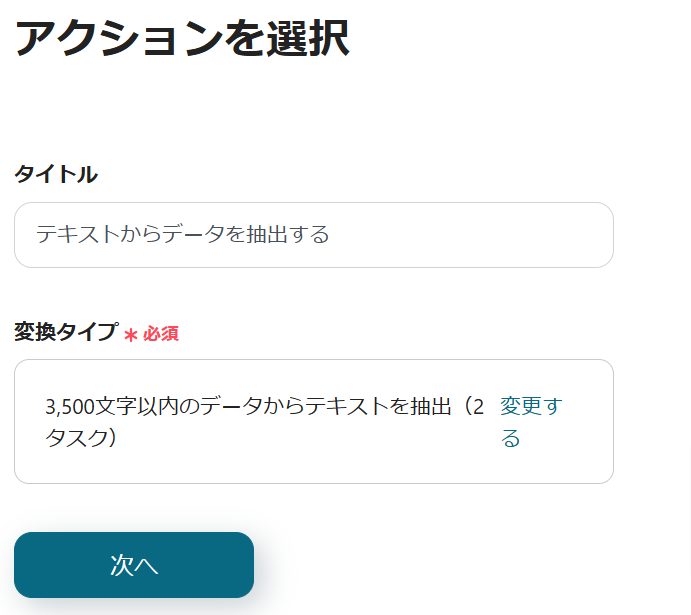Click the blue 次へ submit button
The image size is (691, 615).
134,565
